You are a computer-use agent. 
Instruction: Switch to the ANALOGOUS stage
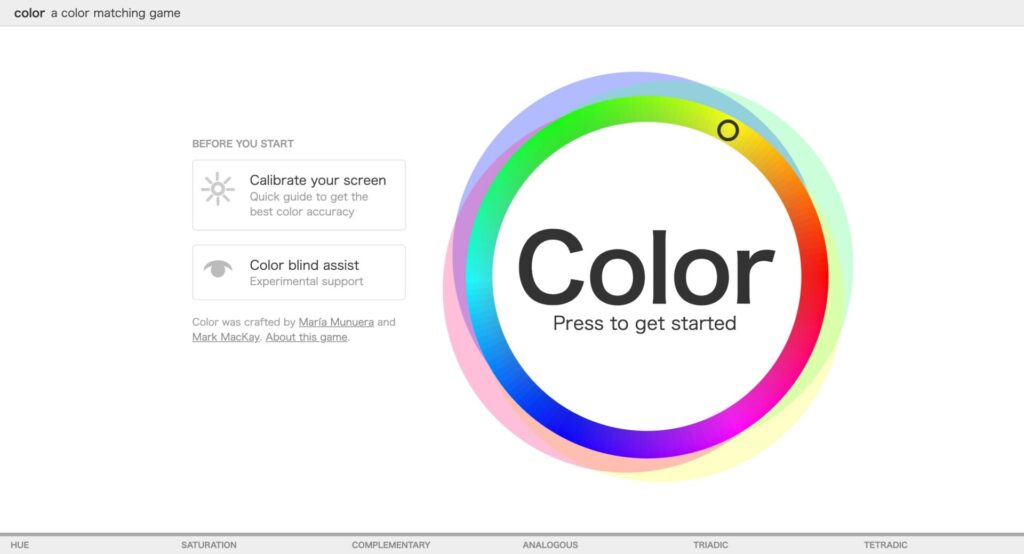[x=550, y=545]
